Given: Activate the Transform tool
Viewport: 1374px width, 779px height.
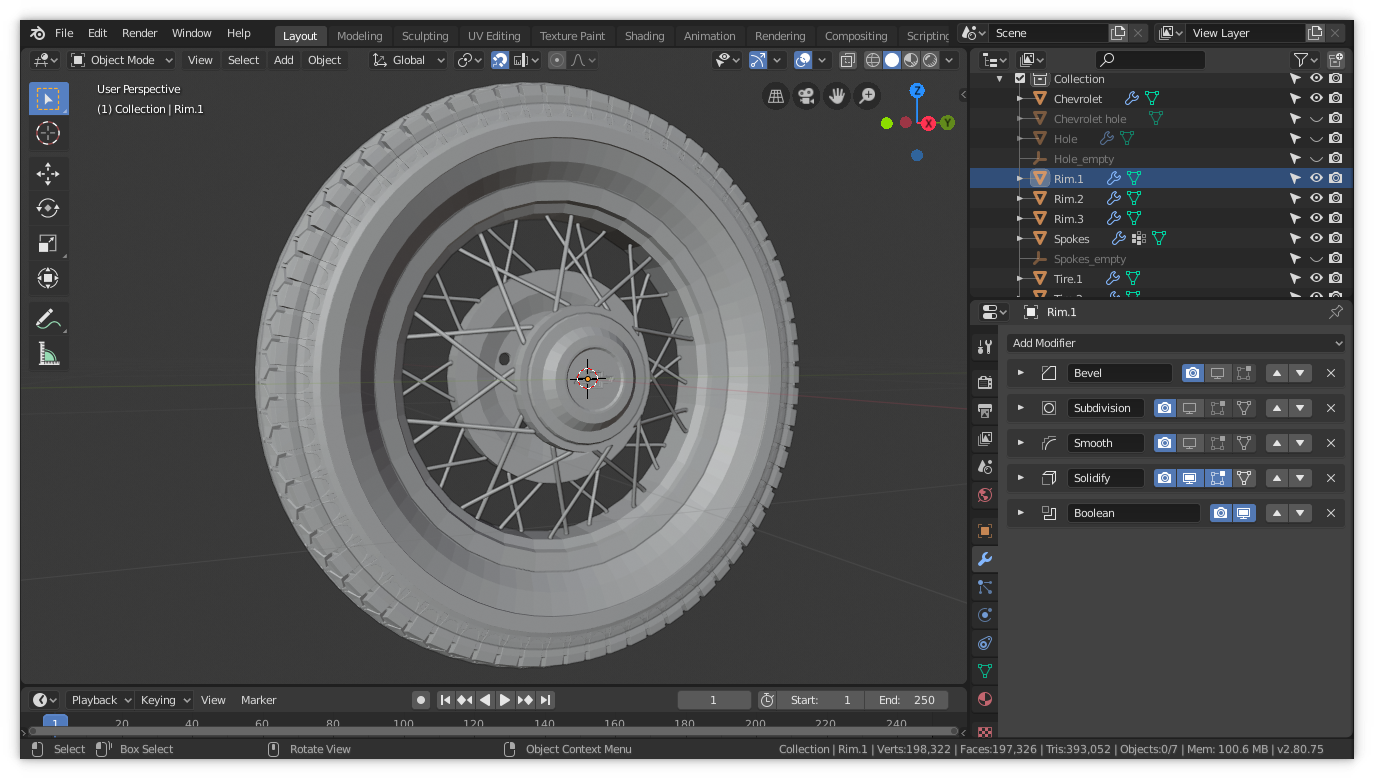Looking at the screenshot, I should pos(48,278).
